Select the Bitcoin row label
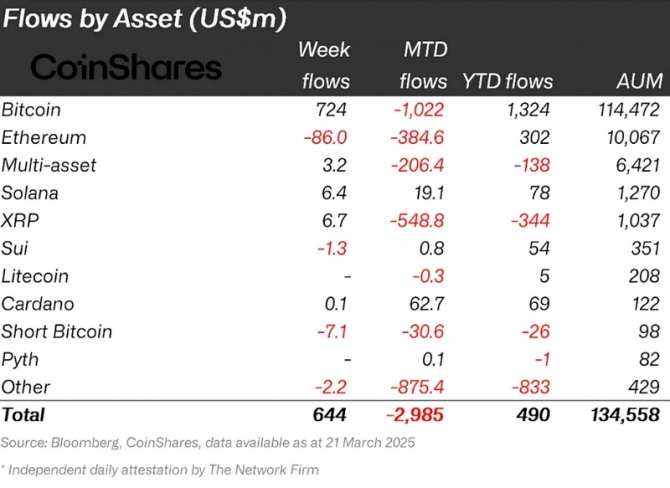670x488 pixels. click(x=32, y=109)
